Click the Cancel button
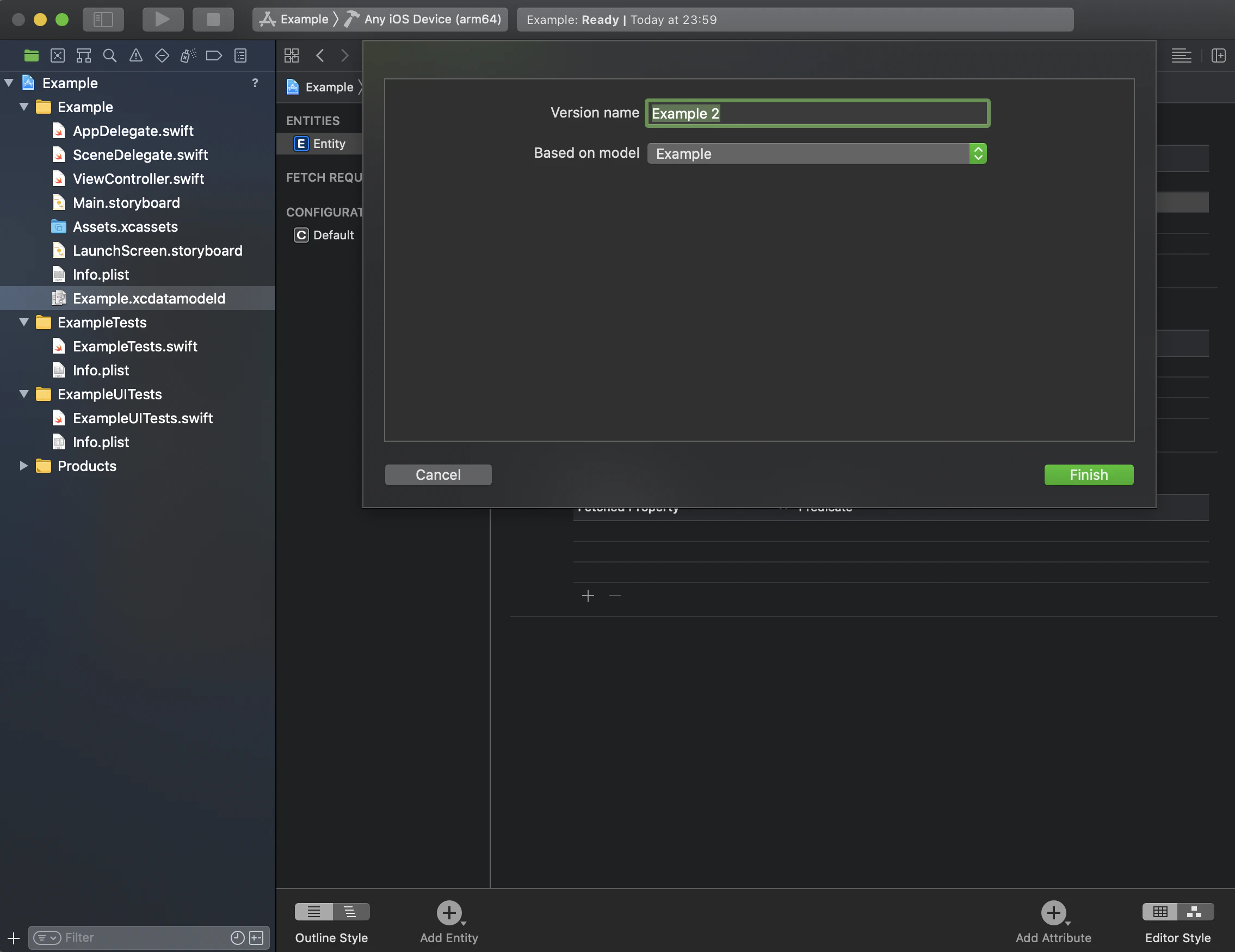 439,475
